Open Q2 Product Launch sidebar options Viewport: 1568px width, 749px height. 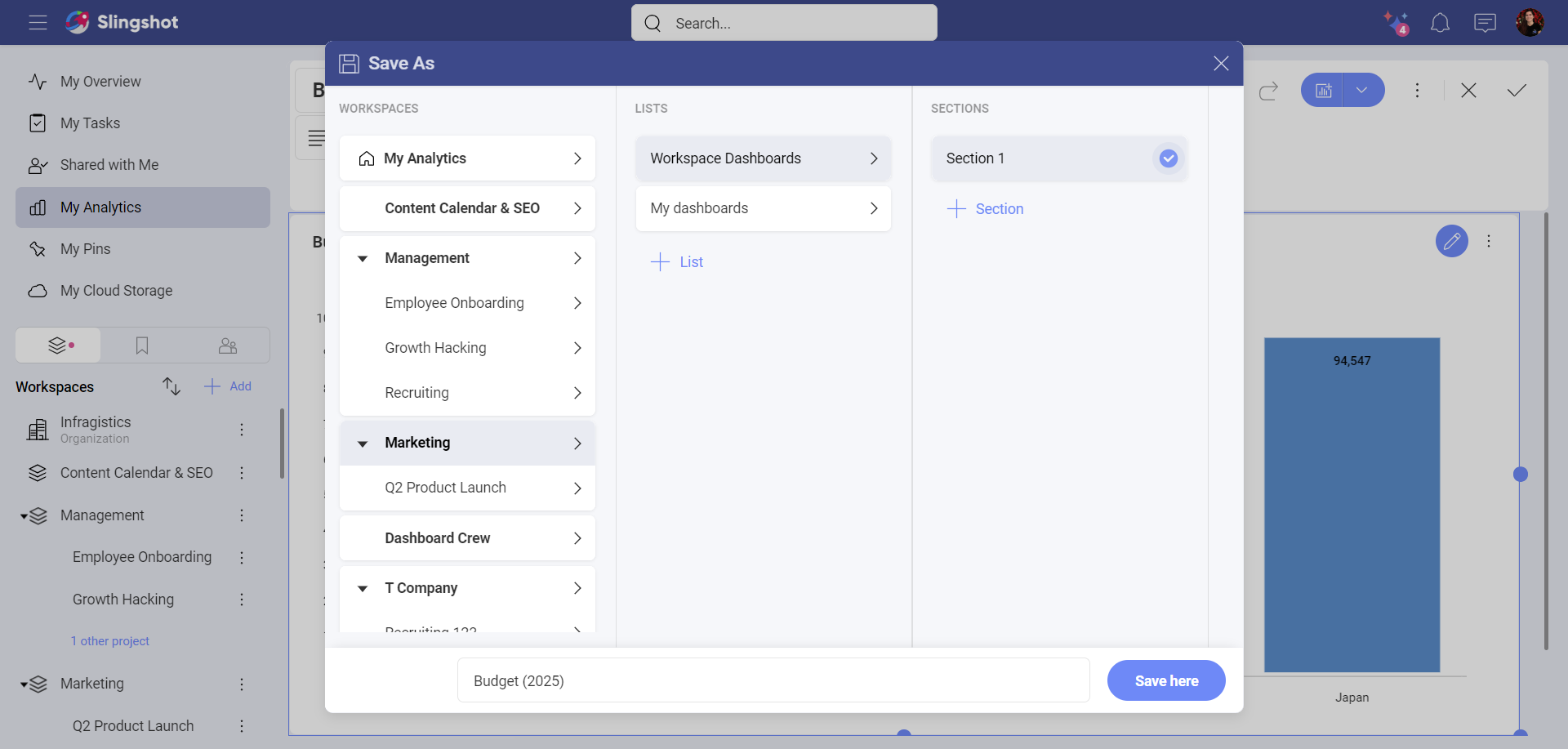pos(242,726)
